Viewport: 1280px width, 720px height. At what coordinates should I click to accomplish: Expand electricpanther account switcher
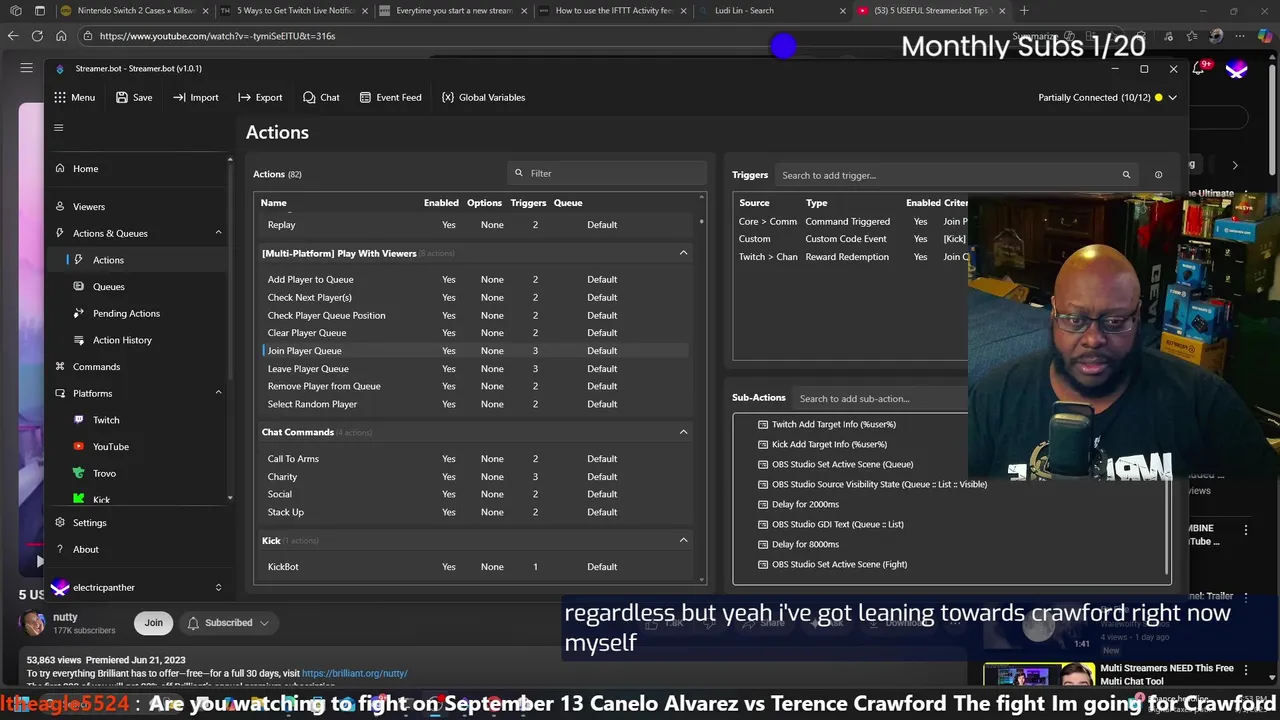pyautogui.click(x=218, y=587)
